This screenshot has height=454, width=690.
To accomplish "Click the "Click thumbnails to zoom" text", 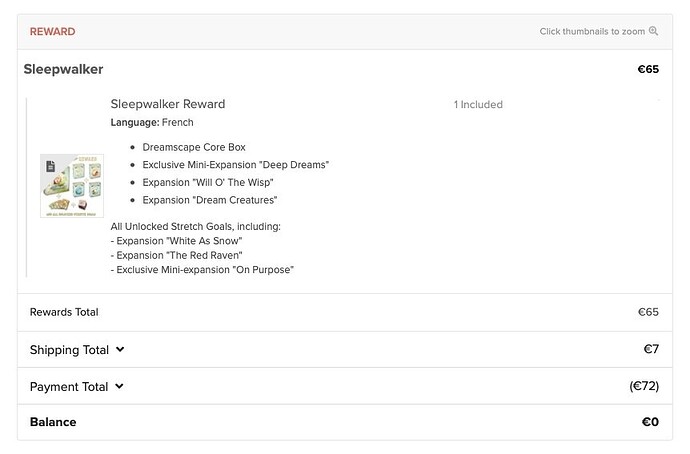I will (592, 32).
